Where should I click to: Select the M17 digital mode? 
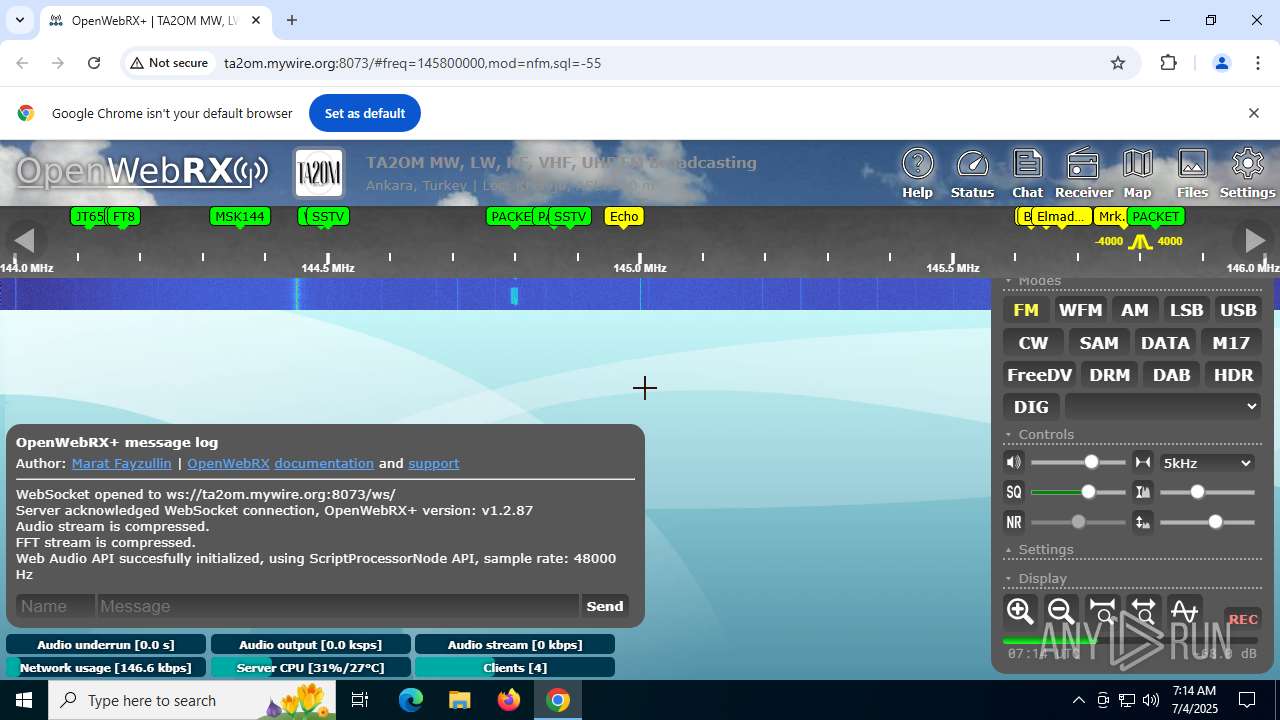pyautogui.click(x=1231, y=343)
